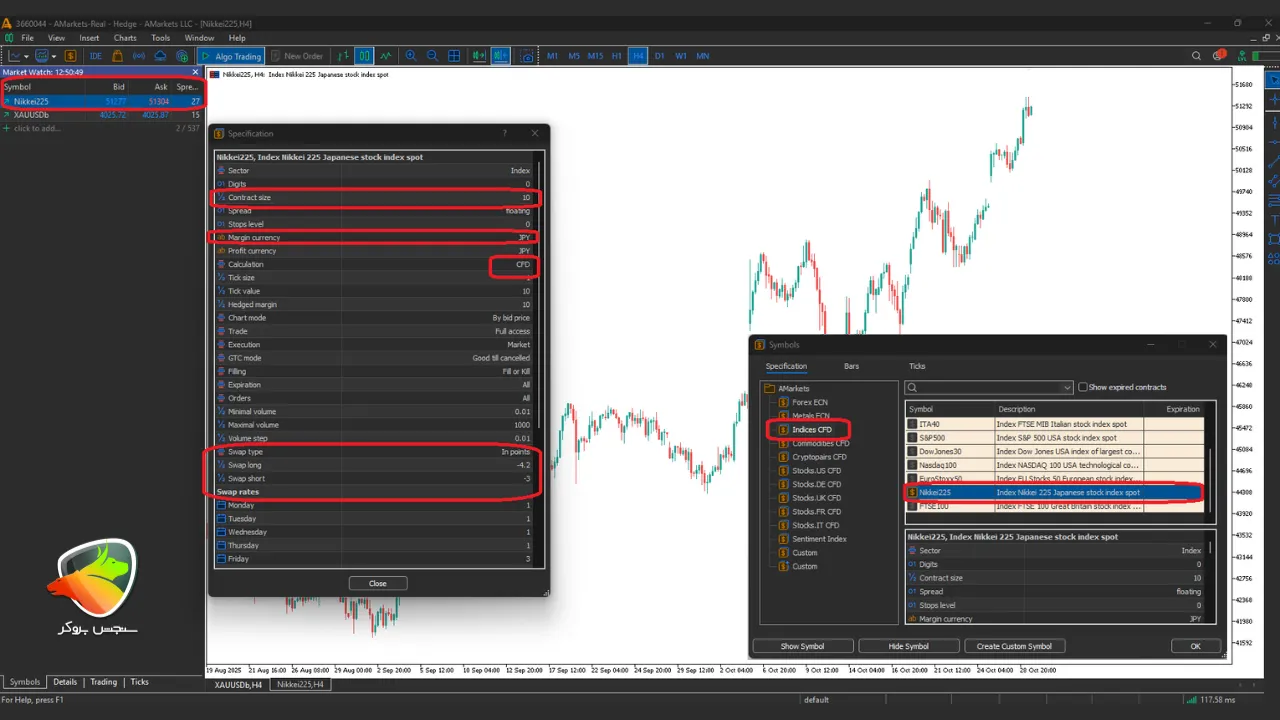The height and width of the screenshot is (720, 1280).
Task: Switch timeframe to H4
Action: click(x=638, y=56)
